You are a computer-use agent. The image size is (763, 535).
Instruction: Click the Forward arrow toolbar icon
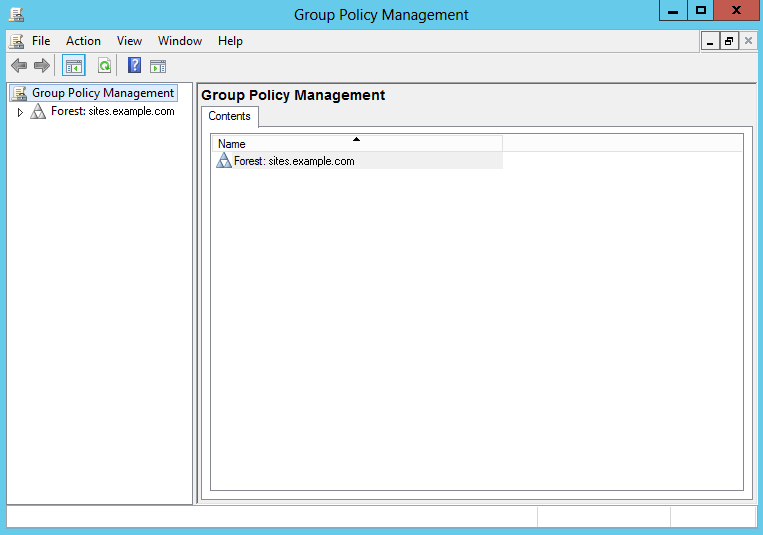[42, 66]
